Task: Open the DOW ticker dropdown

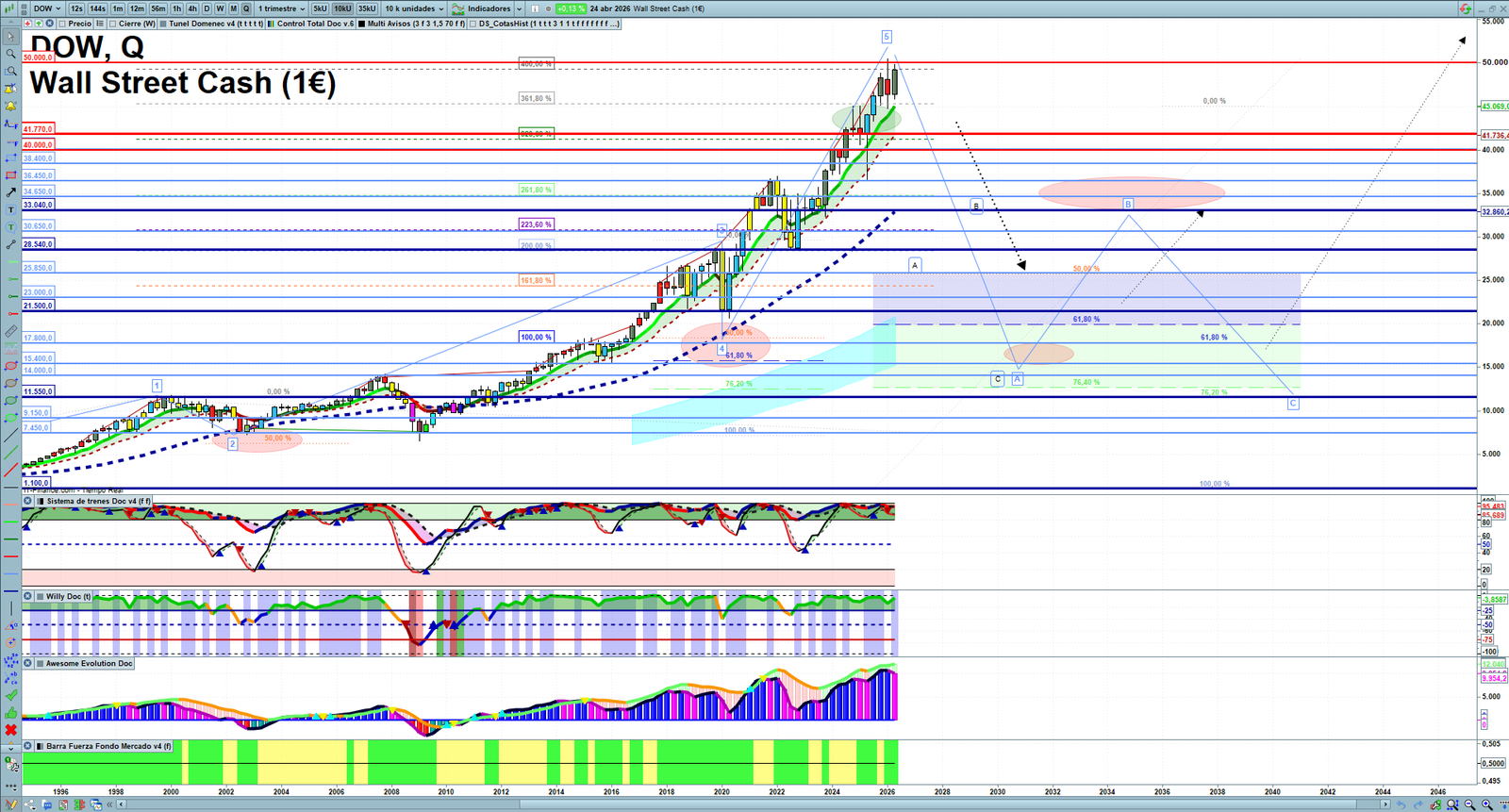Action: click(46, 8)
